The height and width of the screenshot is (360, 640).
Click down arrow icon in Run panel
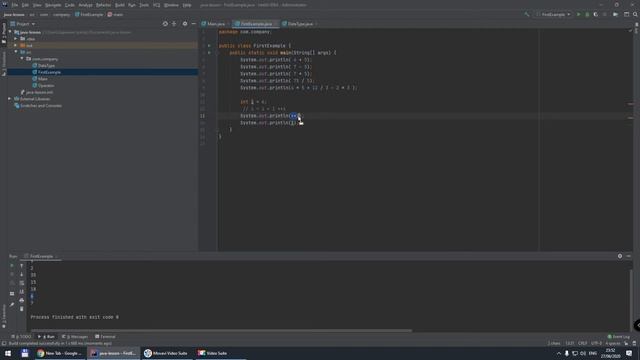pyautogui.click(x=22, y=274)
